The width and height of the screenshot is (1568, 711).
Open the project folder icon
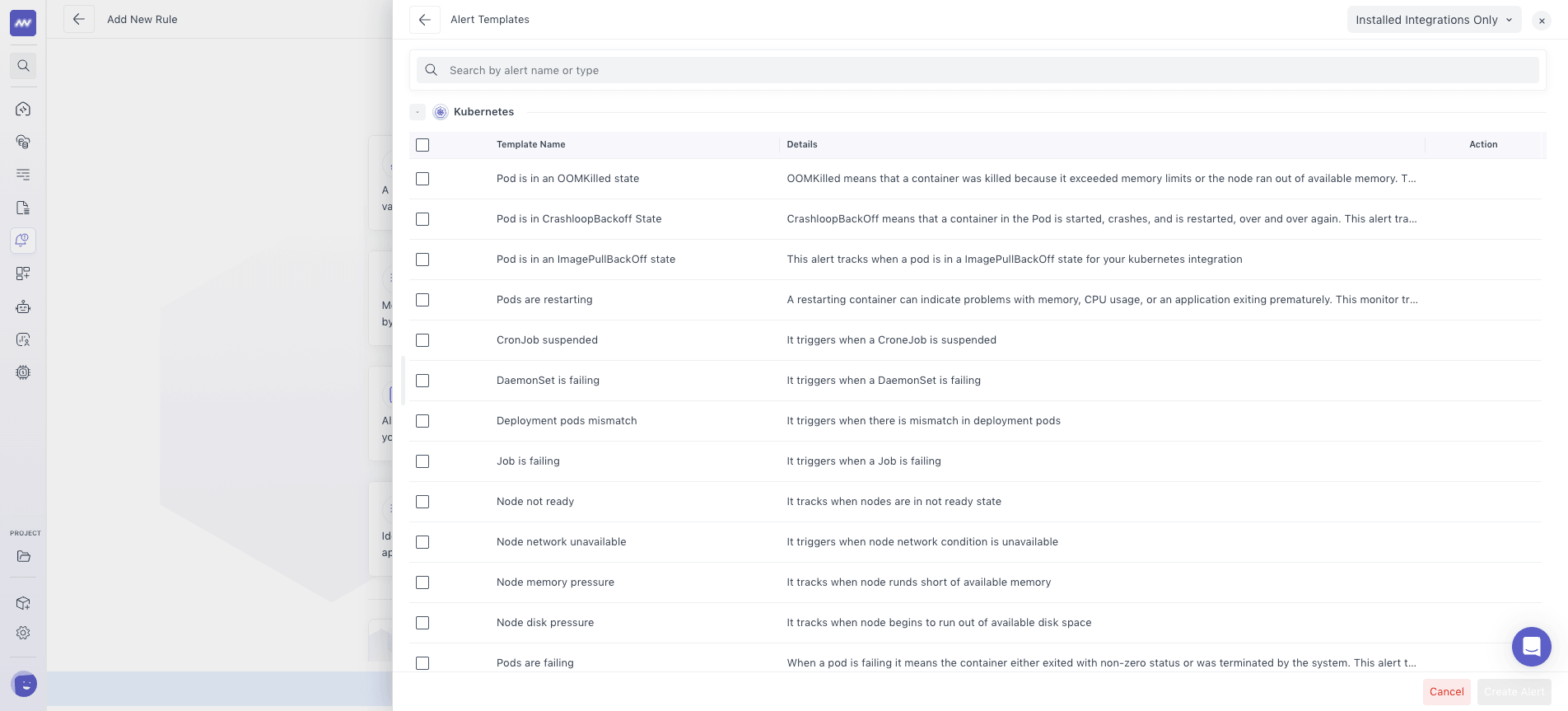[x=23, y=556]
